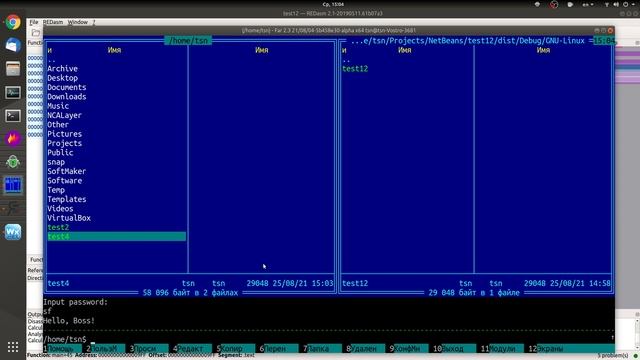Select the Projects folder
Image resolution: width=640 pixels, height=360 pixels.
64,144
